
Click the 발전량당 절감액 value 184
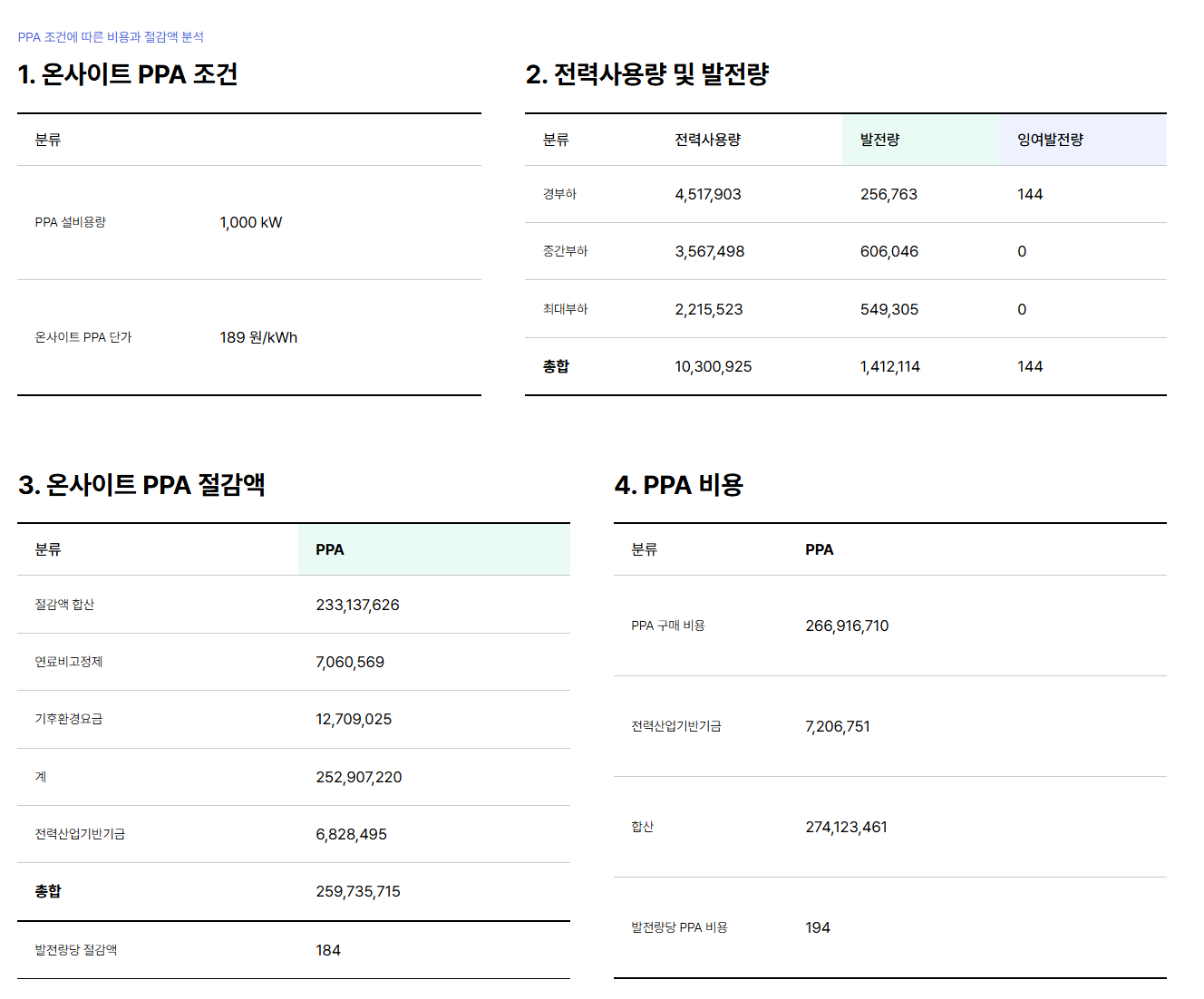click(328, 950)
